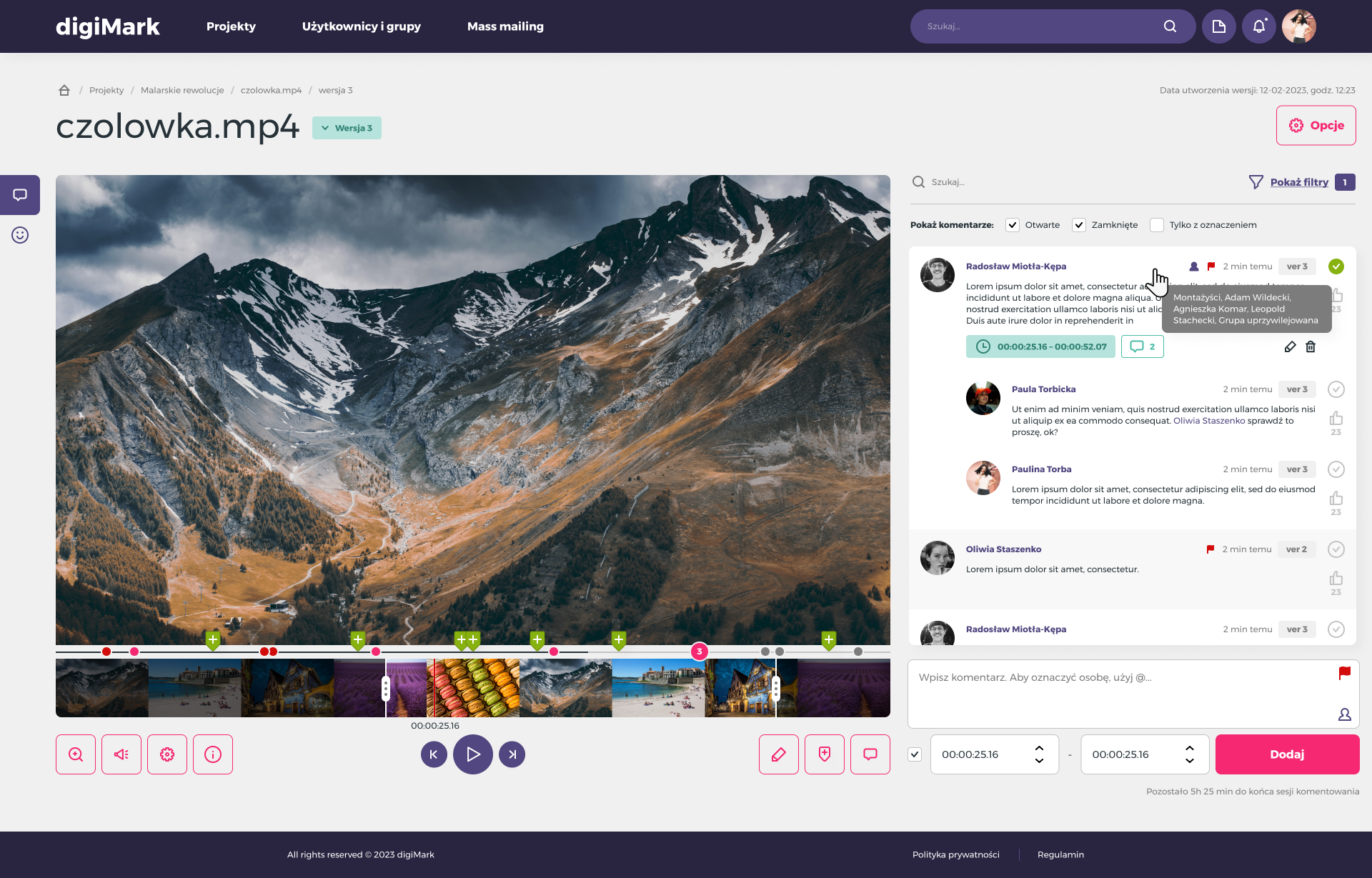
Task: Open the Mass mailing menu item
Action: (x=505, y=26)
